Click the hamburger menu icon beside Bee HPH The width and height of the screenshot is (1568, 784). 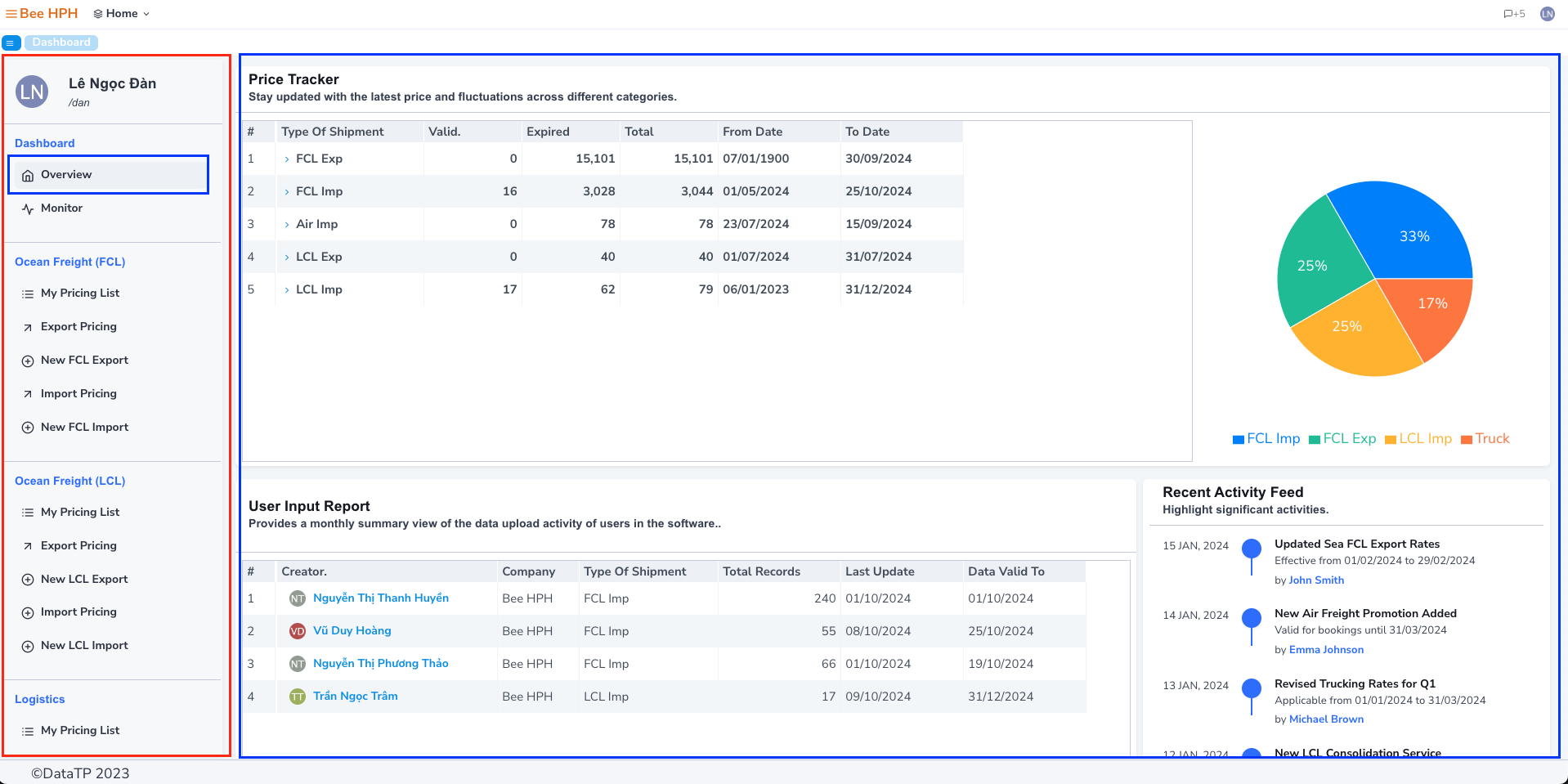pos(11,14)
